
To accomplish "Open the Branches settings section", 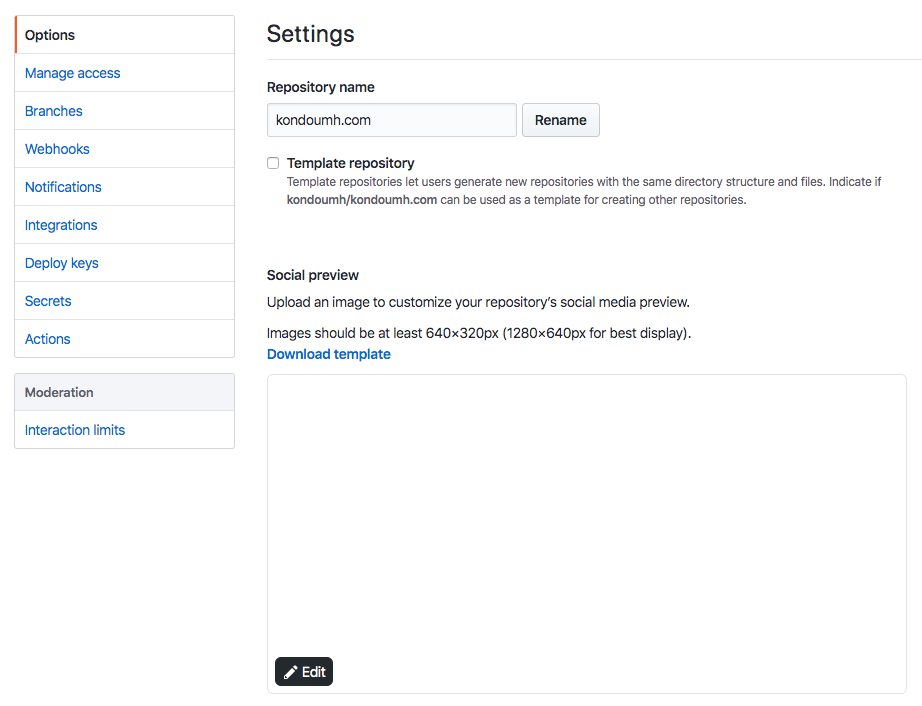I will click(x=53, y=110).
